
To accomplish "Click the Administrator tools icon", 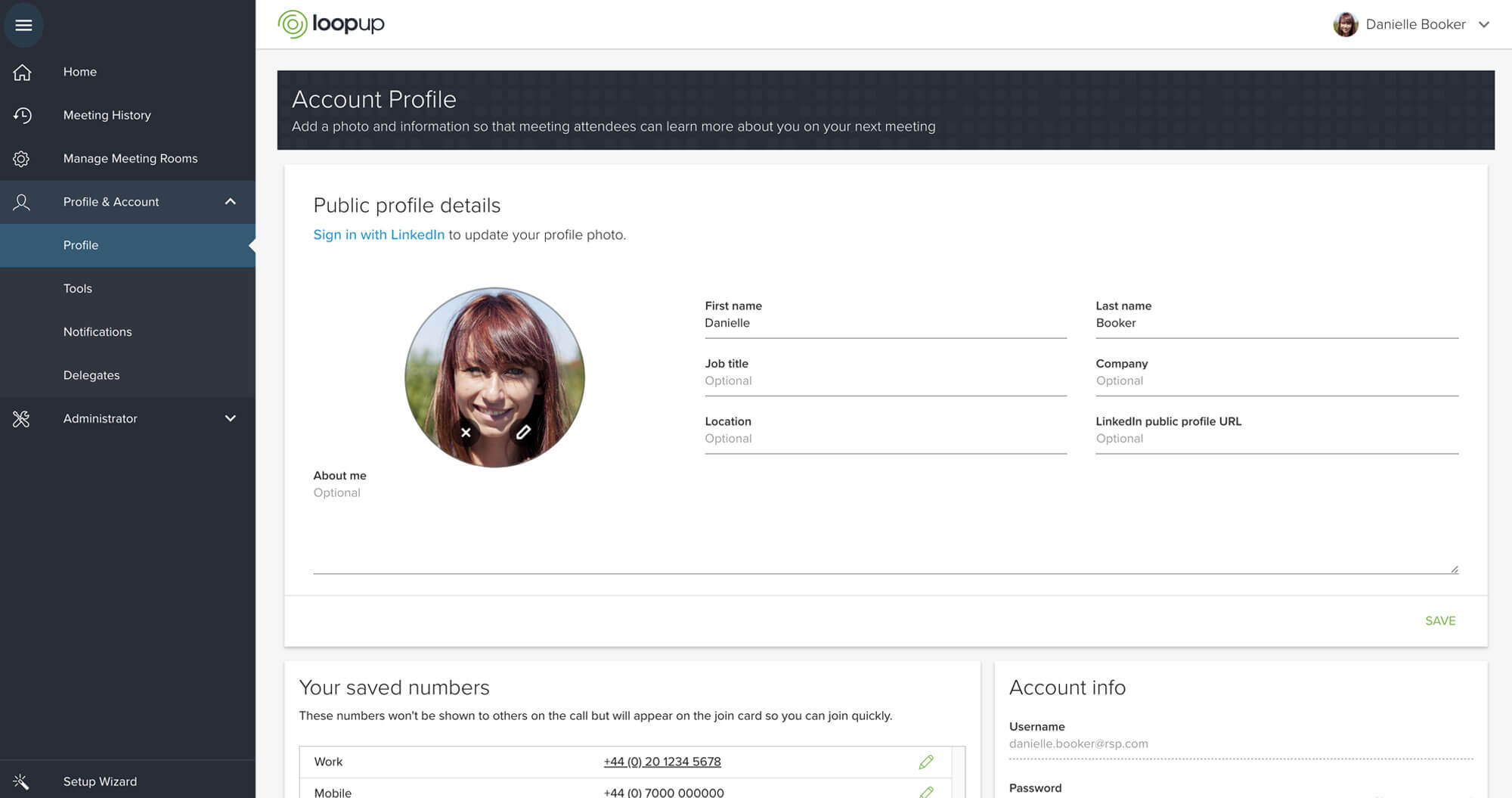I will tap(20, 418).
